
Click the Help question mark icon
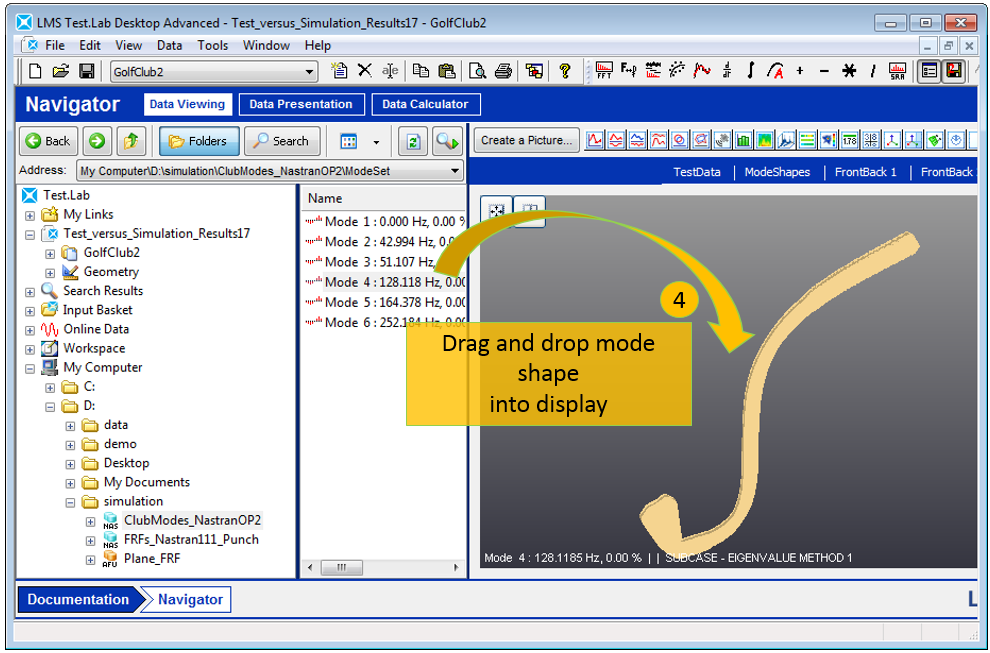[565, 71]
